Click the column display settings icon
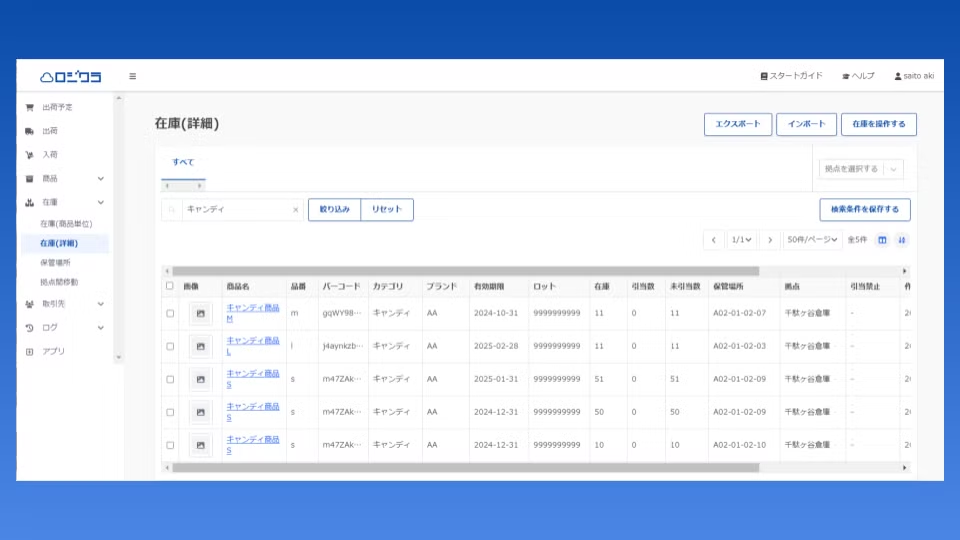This screenshot has height=540, width=960. click(x=882, y=240)
